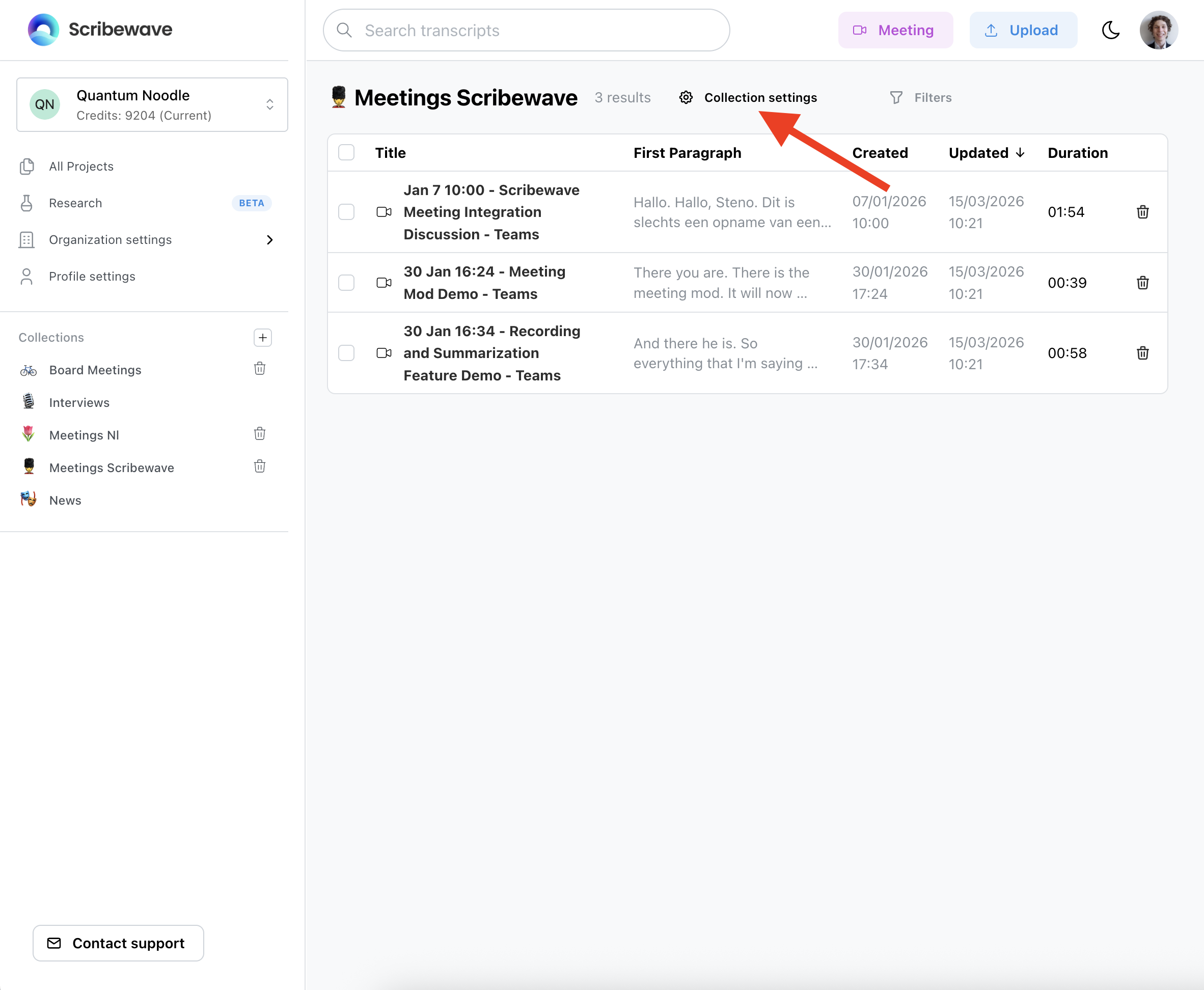1204x990 pixels.
Task: Go to All Projects
Action: pyautogui.click(x=81, y=167)
